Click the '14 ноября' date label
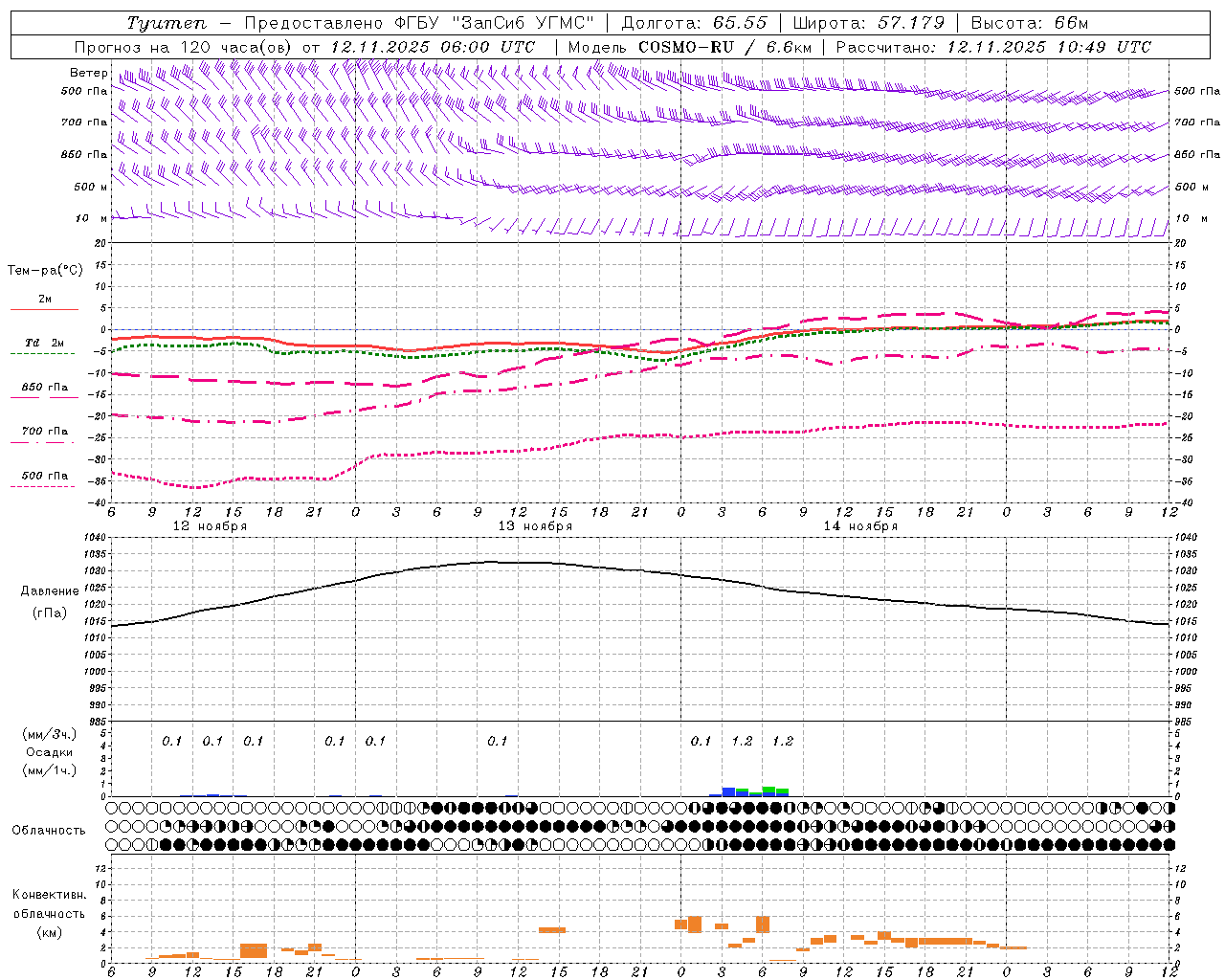 click(x=860, y=526)
